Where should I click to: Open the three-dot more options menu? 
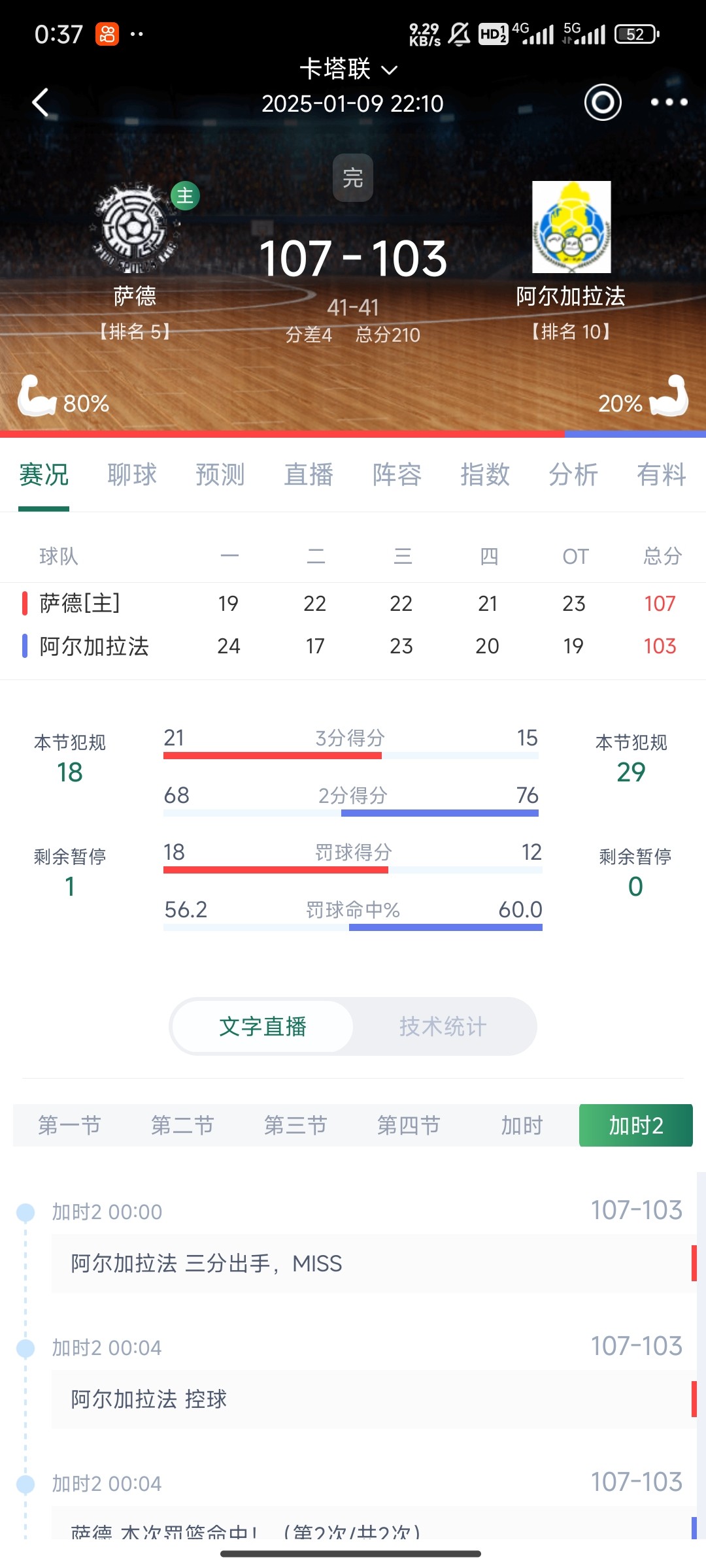tap(669, 103)
